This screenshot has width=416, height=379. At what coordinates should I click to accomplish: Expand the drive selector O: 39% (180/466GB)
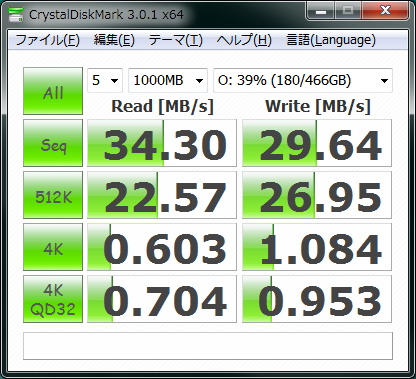coord(303,80)
